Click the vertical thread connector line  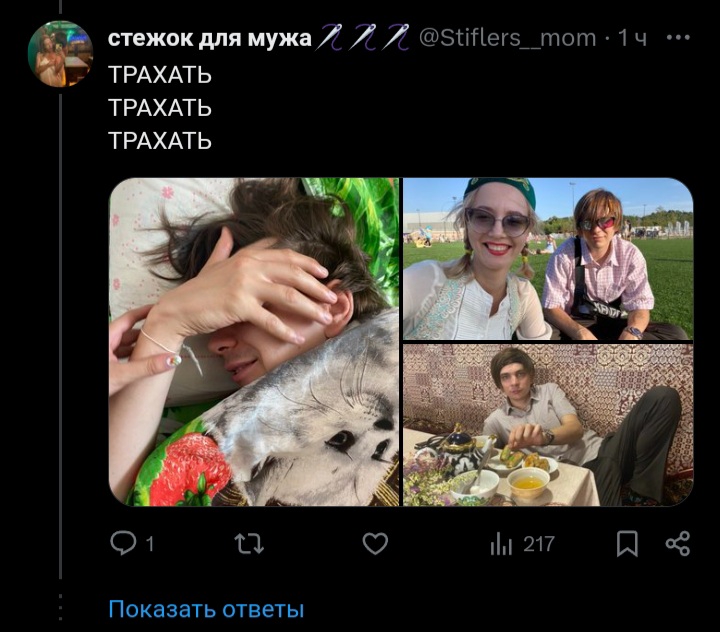pyautogui.click(x=60, y=335)
